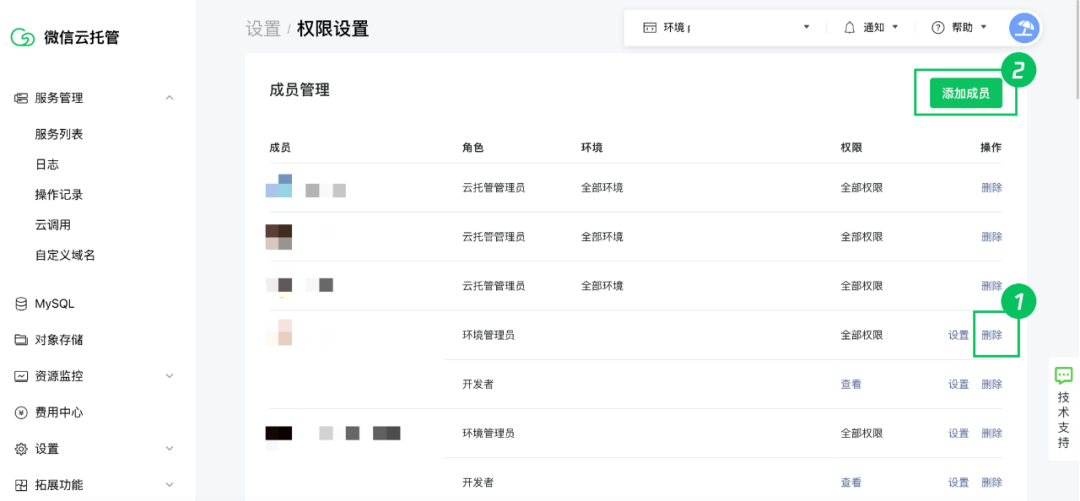Click the 环境 selector icon in the header
1080x501 pixels.
650,28
